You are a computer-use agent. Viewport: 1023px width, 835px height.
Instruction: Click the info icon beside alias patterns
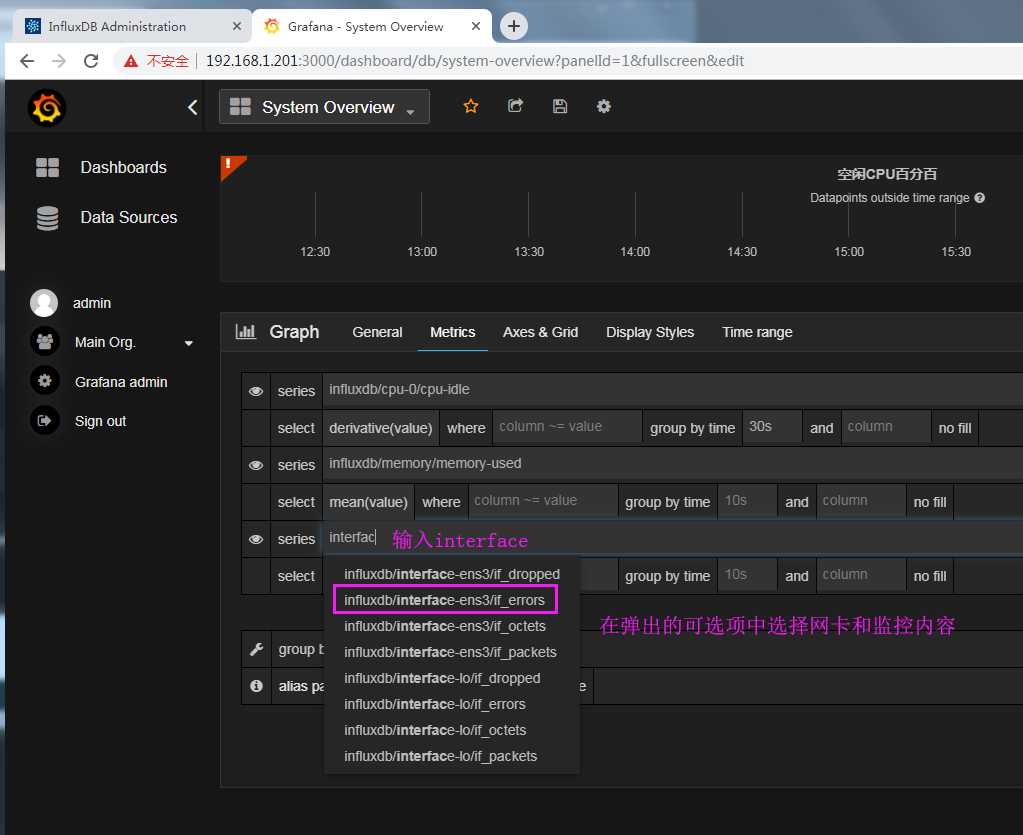click(x=256, y=686)
